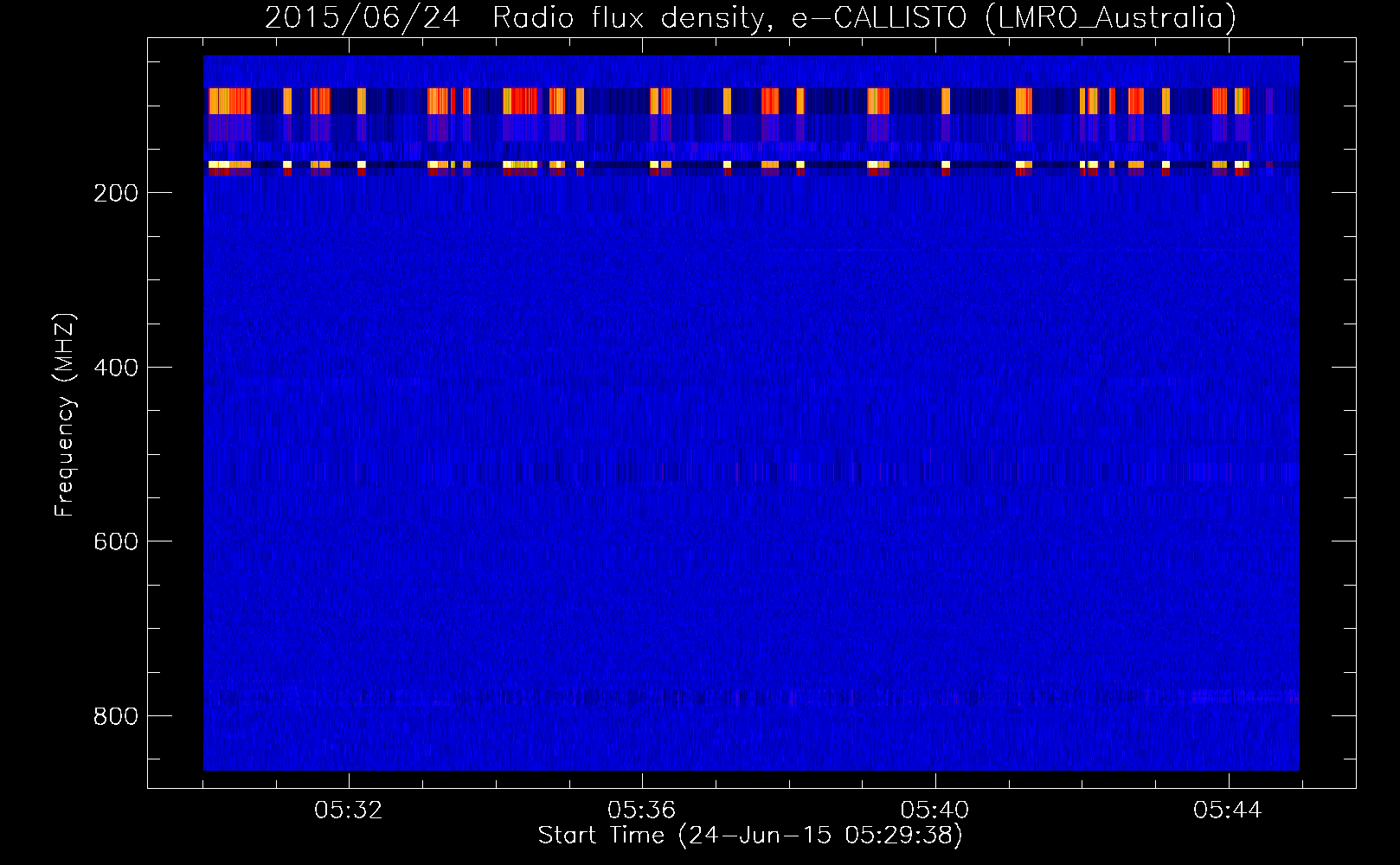Click the 05:40 time tick label

coord(935,811)
